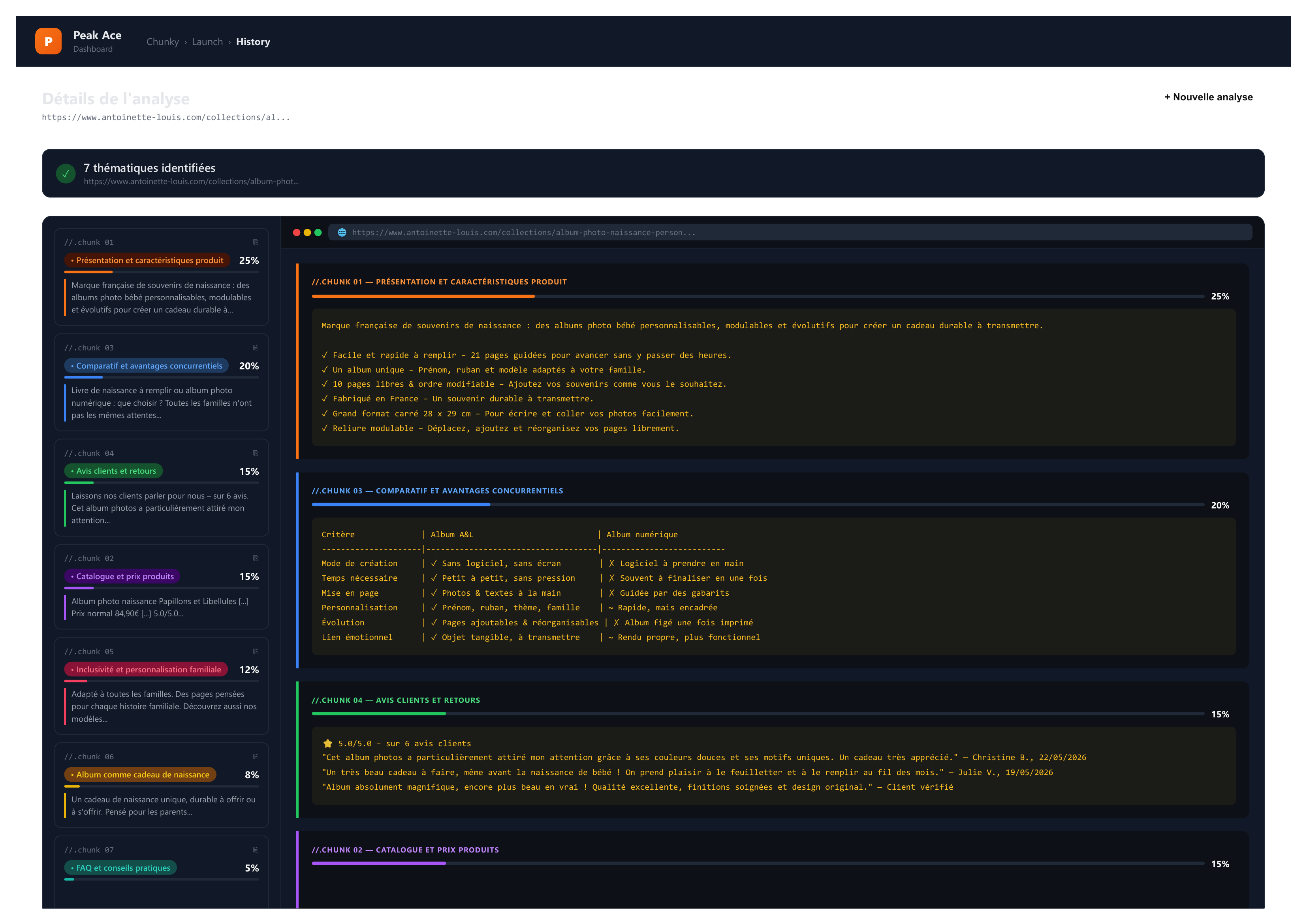Click the yellow window dot in preview
The width and height of the screenshot is (1307, 924).
[307, 232]
